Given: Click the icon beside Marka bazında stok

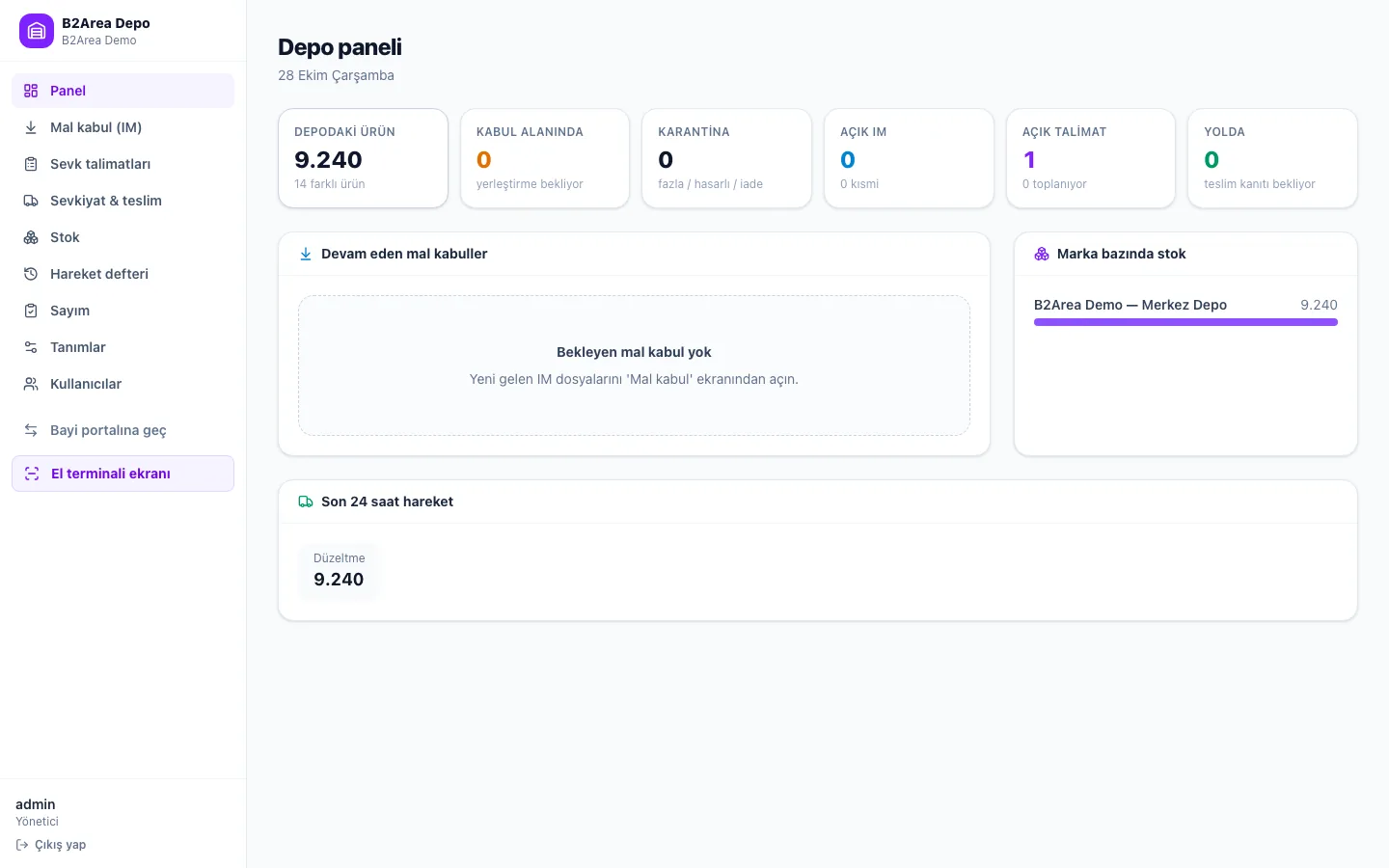Looking at the screenshot, I should click(1042, 254).
